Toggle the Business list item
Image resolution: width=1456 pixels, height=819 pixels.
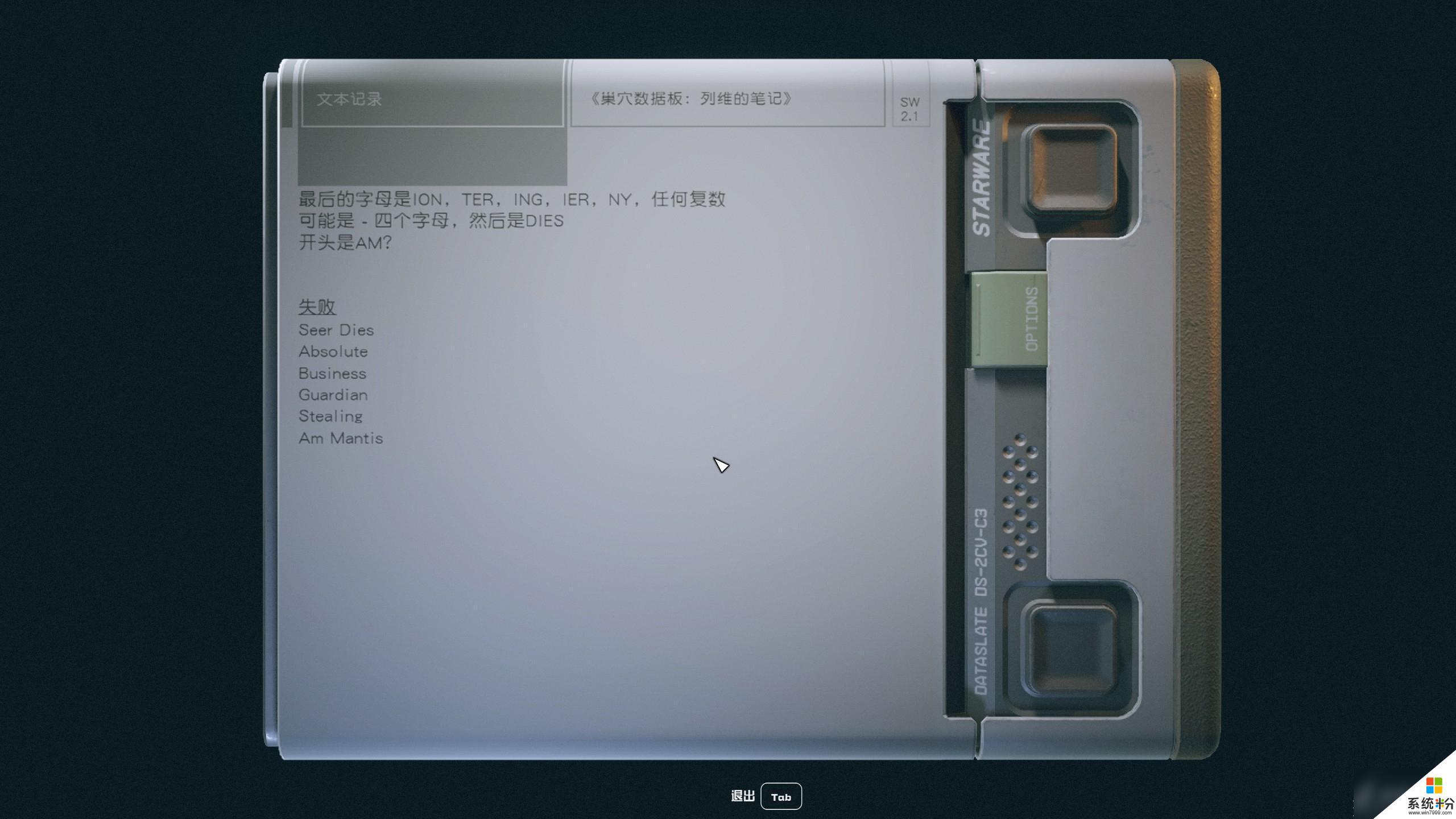coord(332,372)
